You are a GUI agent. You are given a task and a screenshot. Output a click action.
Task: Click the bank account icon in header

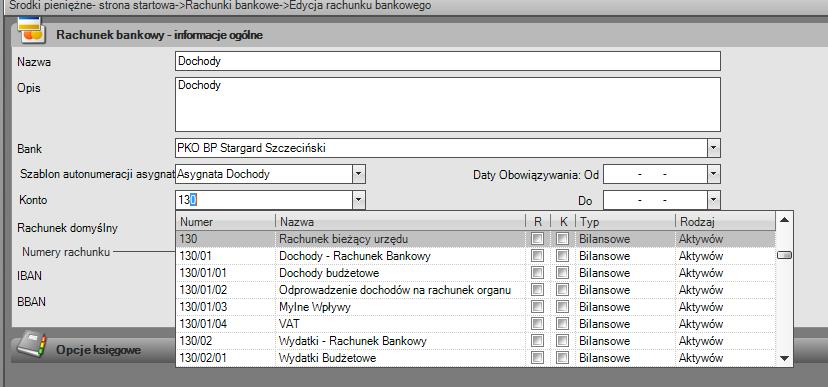tap(31, 30)
